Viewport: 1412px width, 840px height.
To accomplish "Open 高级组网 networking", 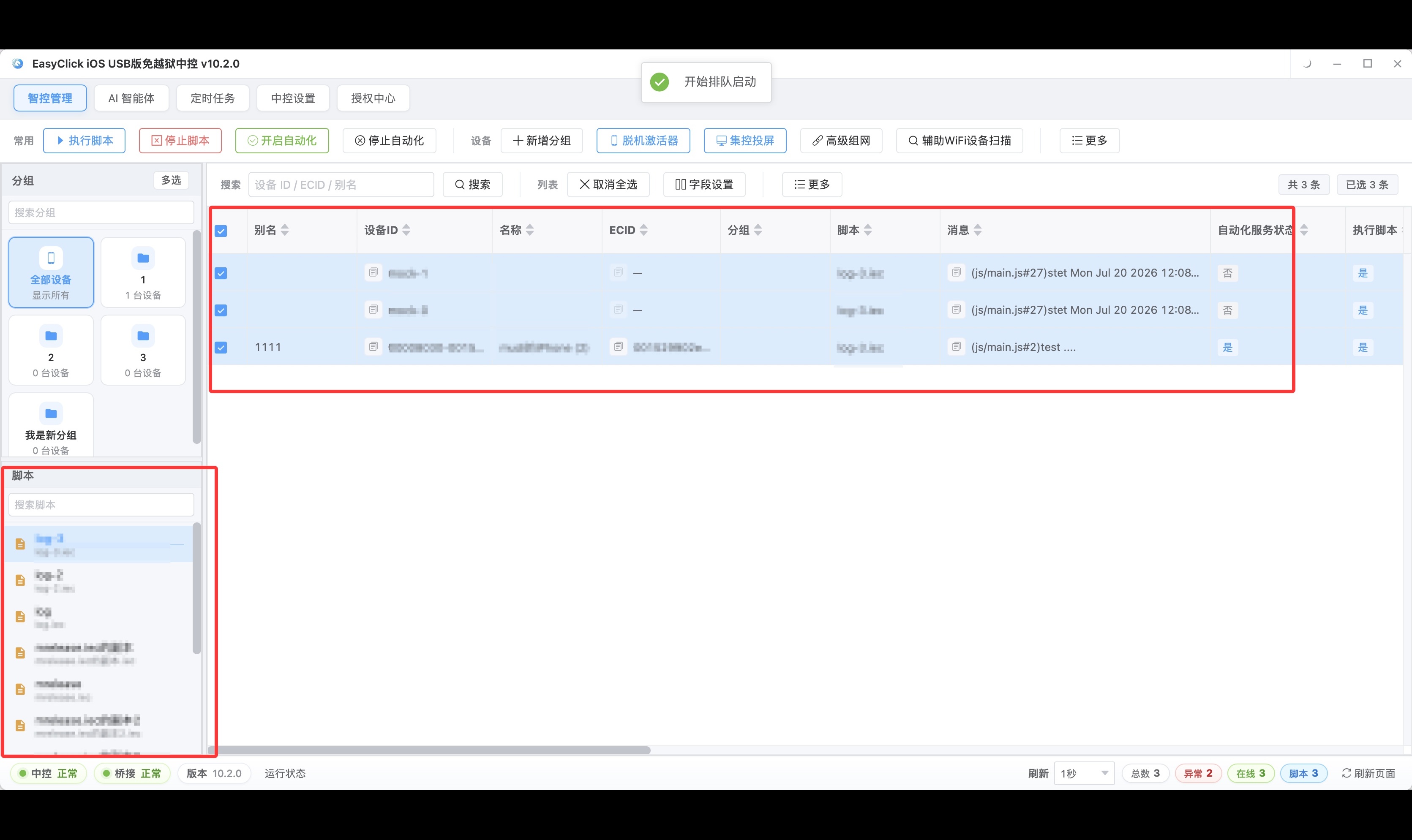I will pos(841,140).
